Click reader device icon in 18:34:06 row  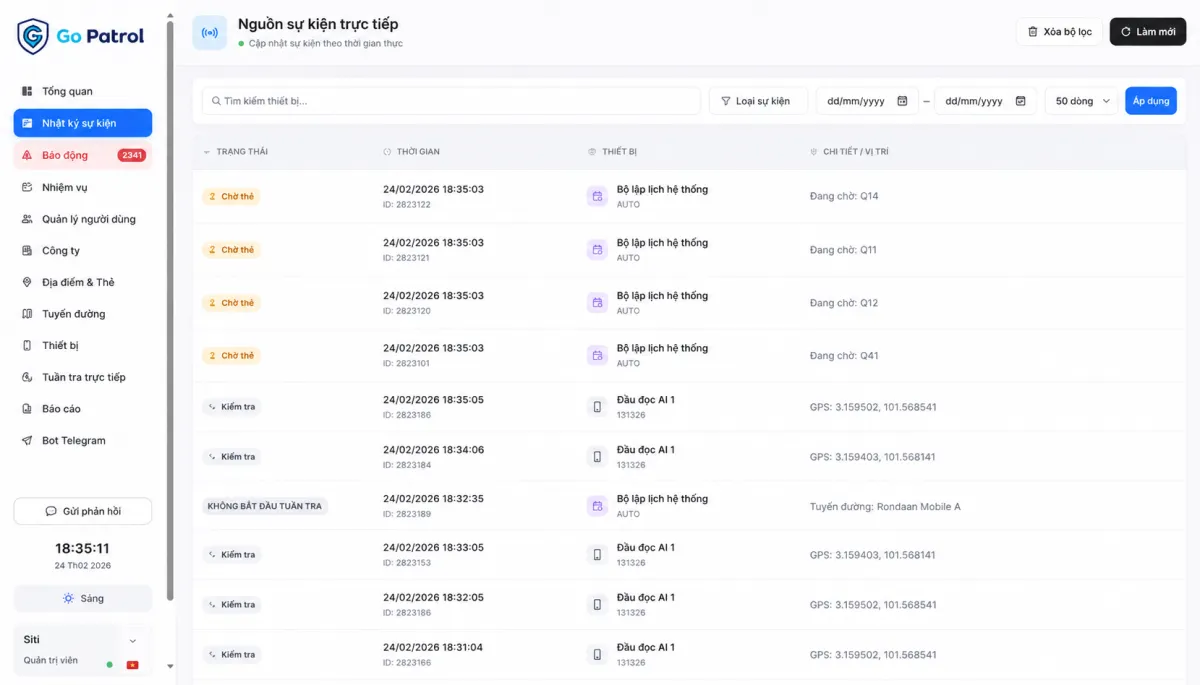tap(597, 457)
